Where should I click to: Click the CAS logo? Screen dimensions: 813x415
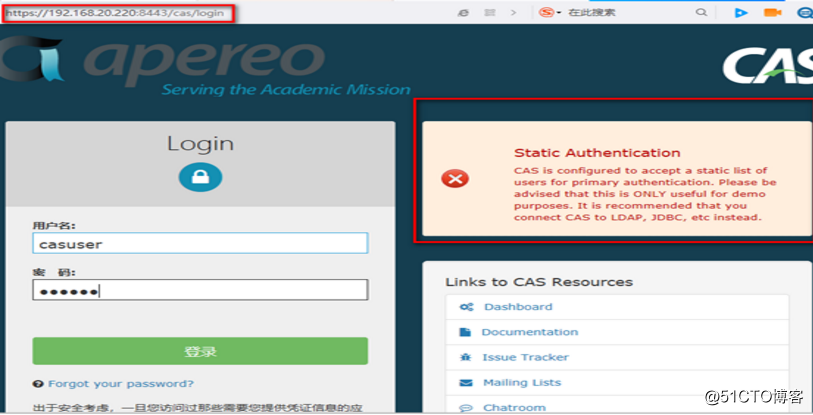[768, 65]
